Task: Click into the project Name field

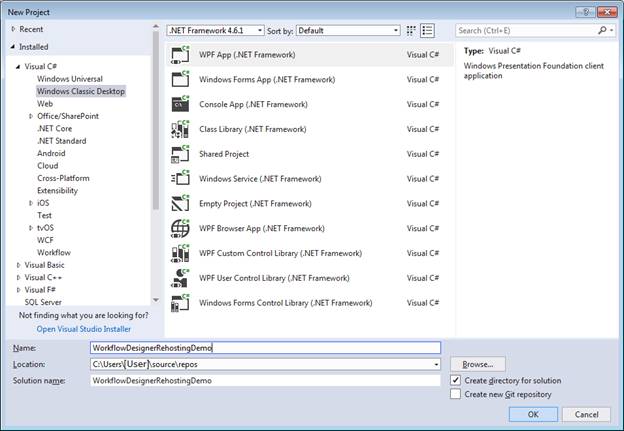Action: click(x=265, y=348)
